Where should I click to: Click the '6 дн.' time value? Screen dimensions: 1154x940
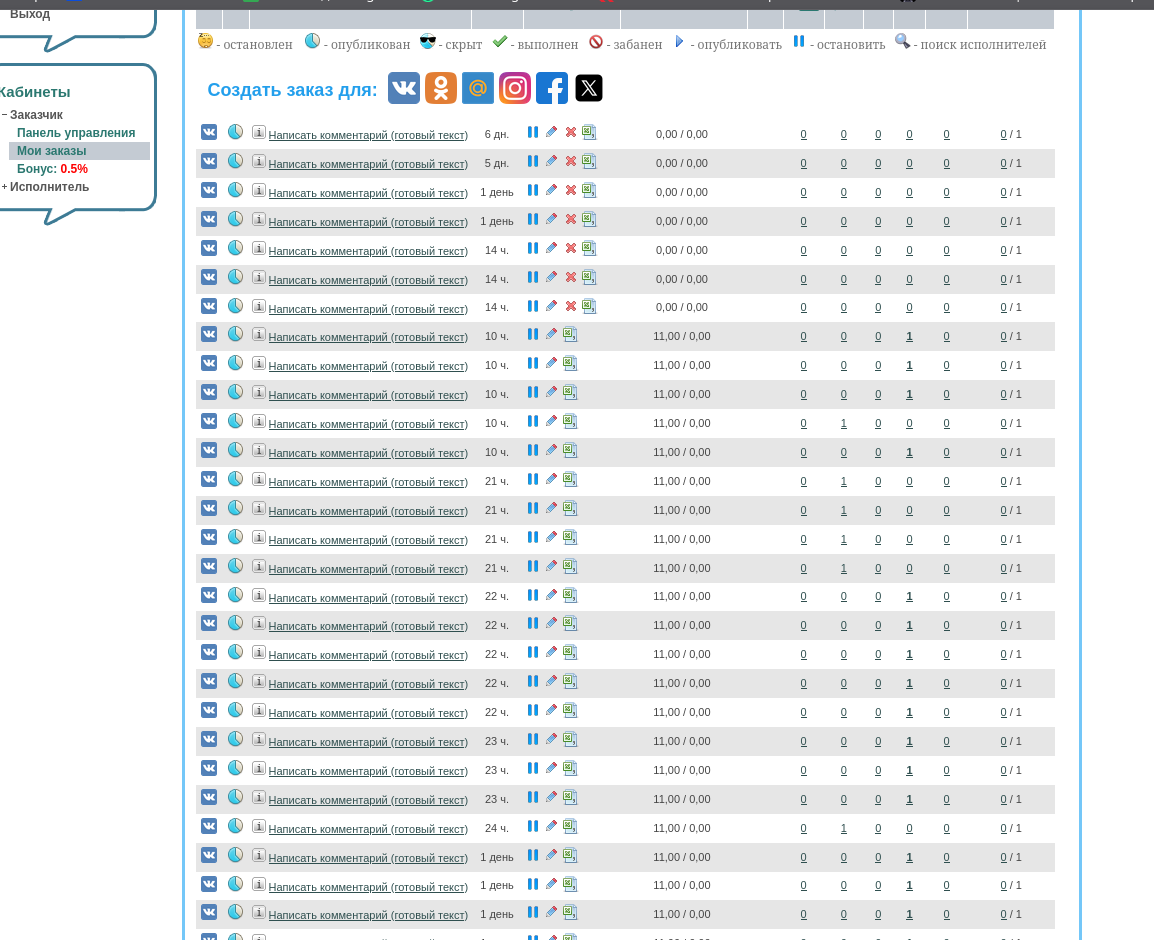pos(497,134)
